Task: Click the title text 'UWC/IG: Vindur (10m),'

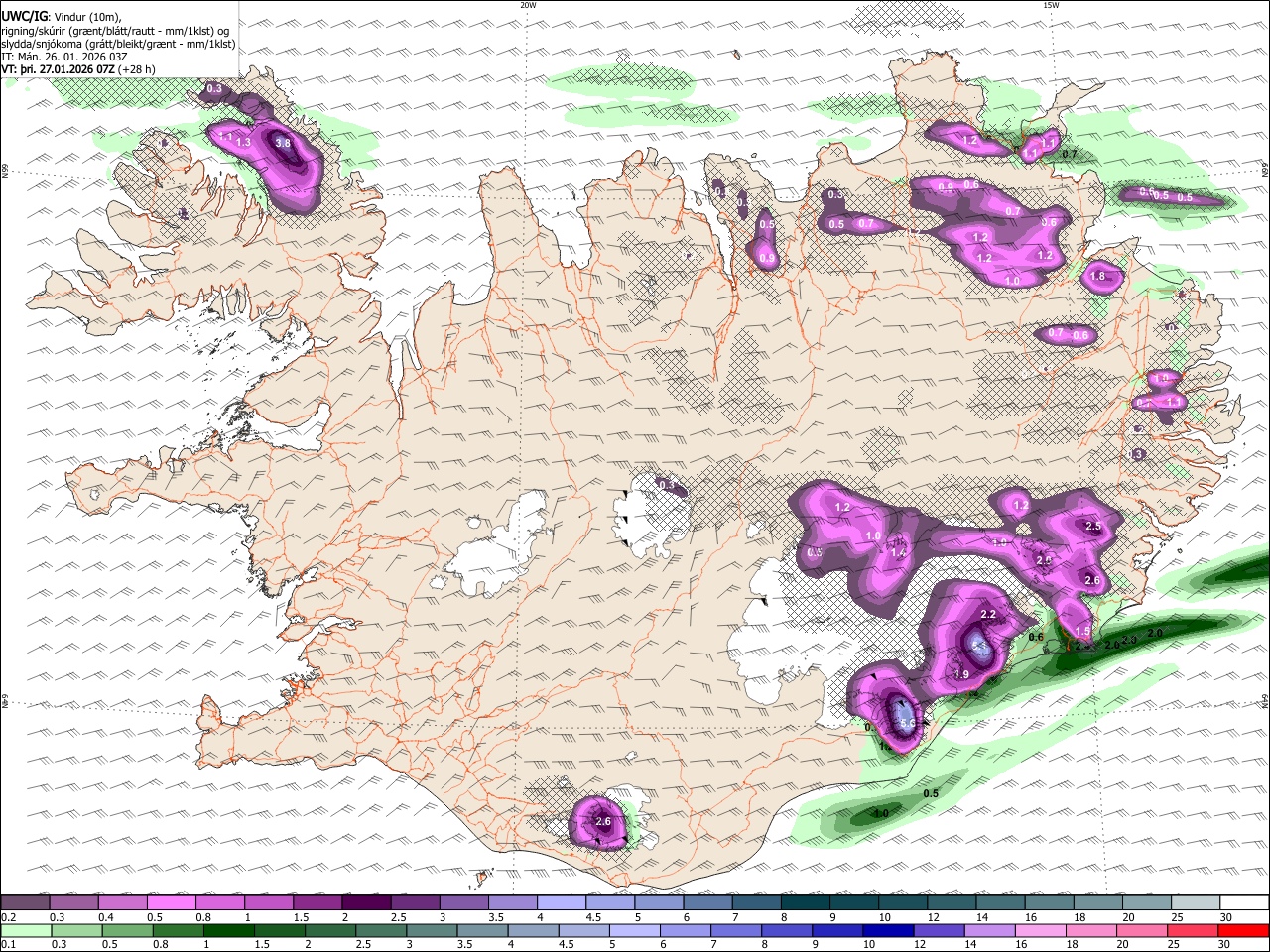Action: tap(62, 15)
